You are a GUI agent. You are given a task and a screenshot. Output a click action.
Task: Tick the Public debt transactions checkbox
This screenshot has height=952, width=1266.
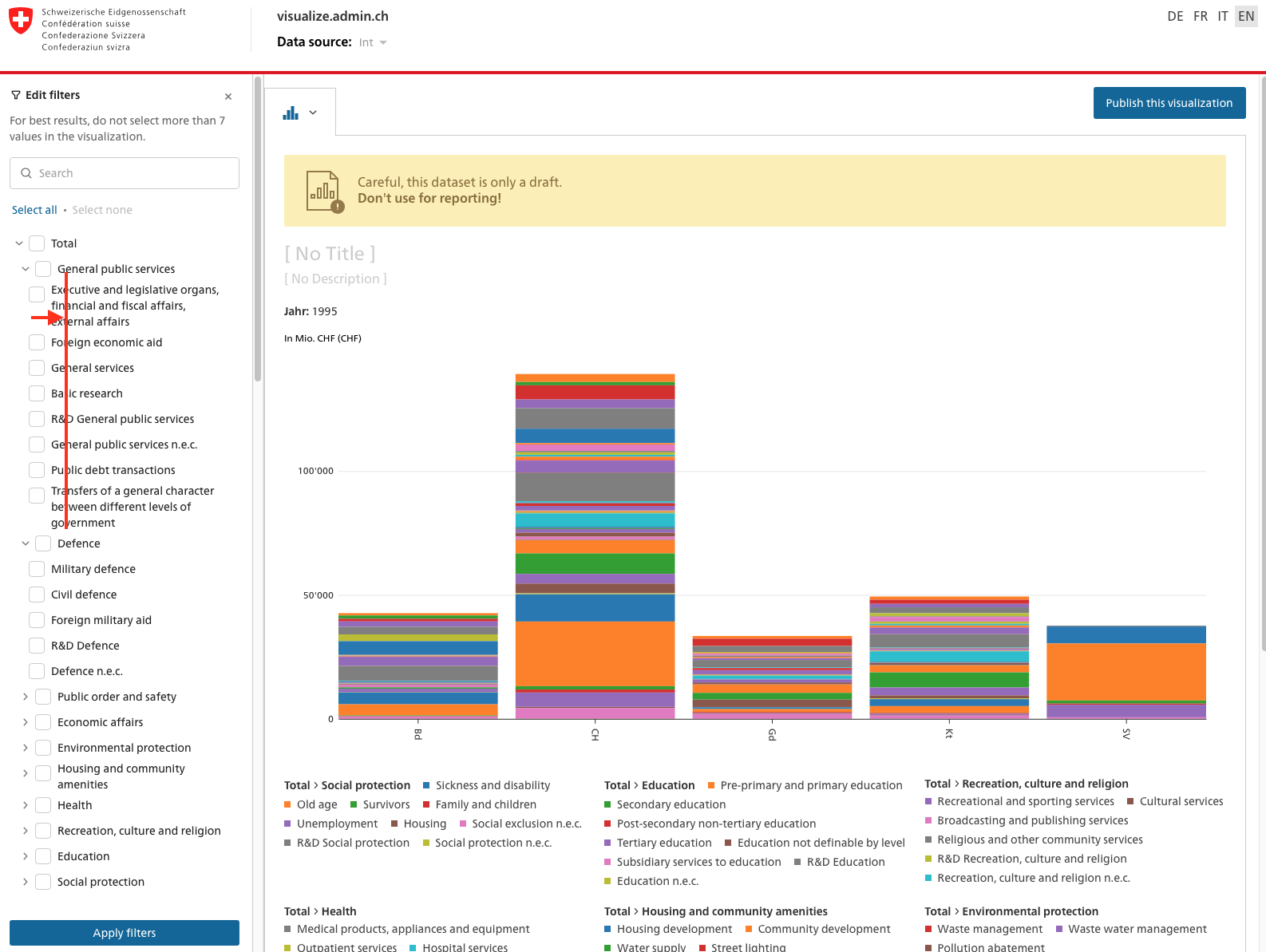37,470
